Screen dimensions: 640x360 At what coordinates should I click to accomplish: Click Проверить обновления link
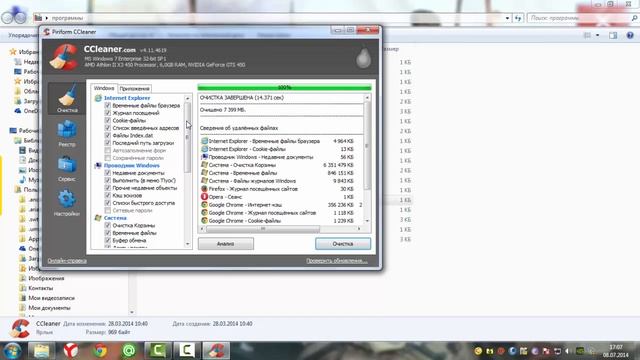tap(337, 261)
